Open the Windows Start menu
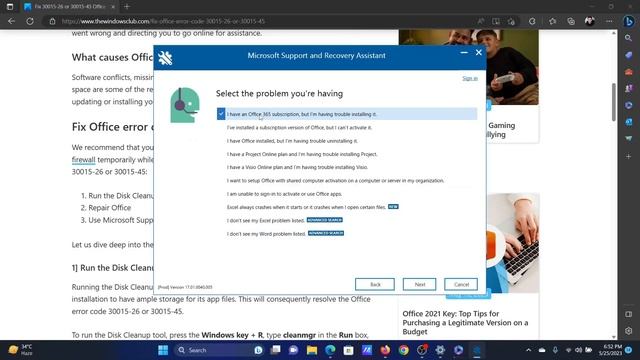This screenshot has height=360, width=640. coord(163,350)
